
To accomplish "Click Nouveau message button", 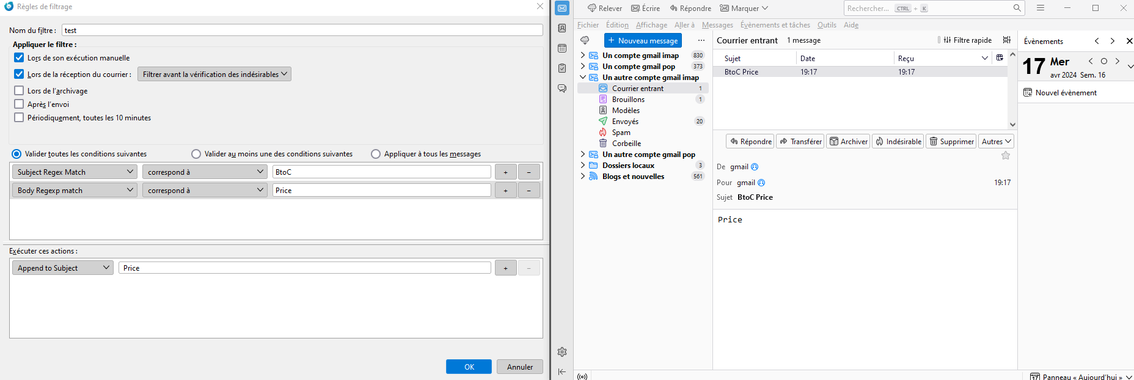I will coord(643,41).
